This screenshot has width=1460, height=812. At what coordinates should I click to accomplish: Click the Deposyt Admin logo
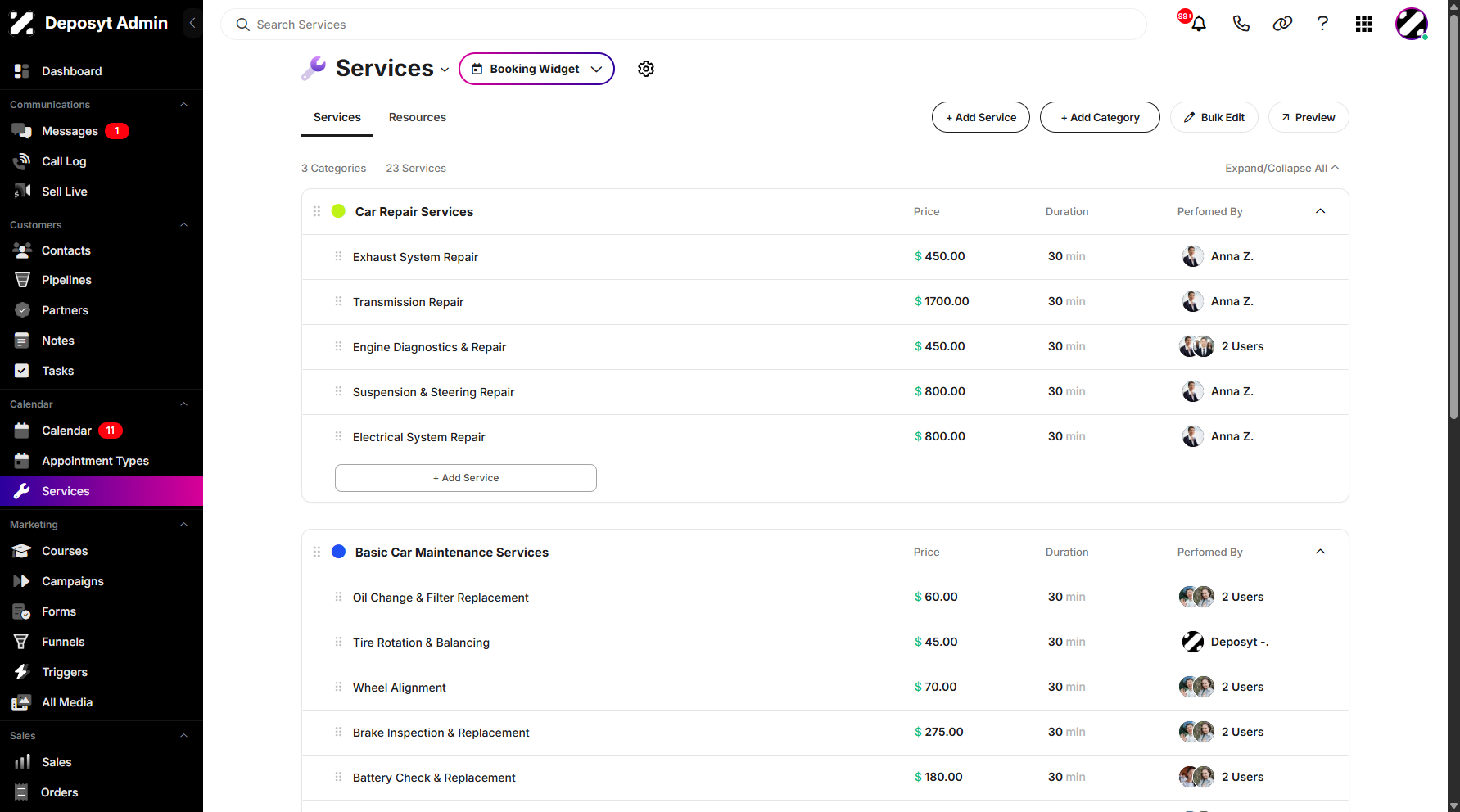(x=88, y=23)
